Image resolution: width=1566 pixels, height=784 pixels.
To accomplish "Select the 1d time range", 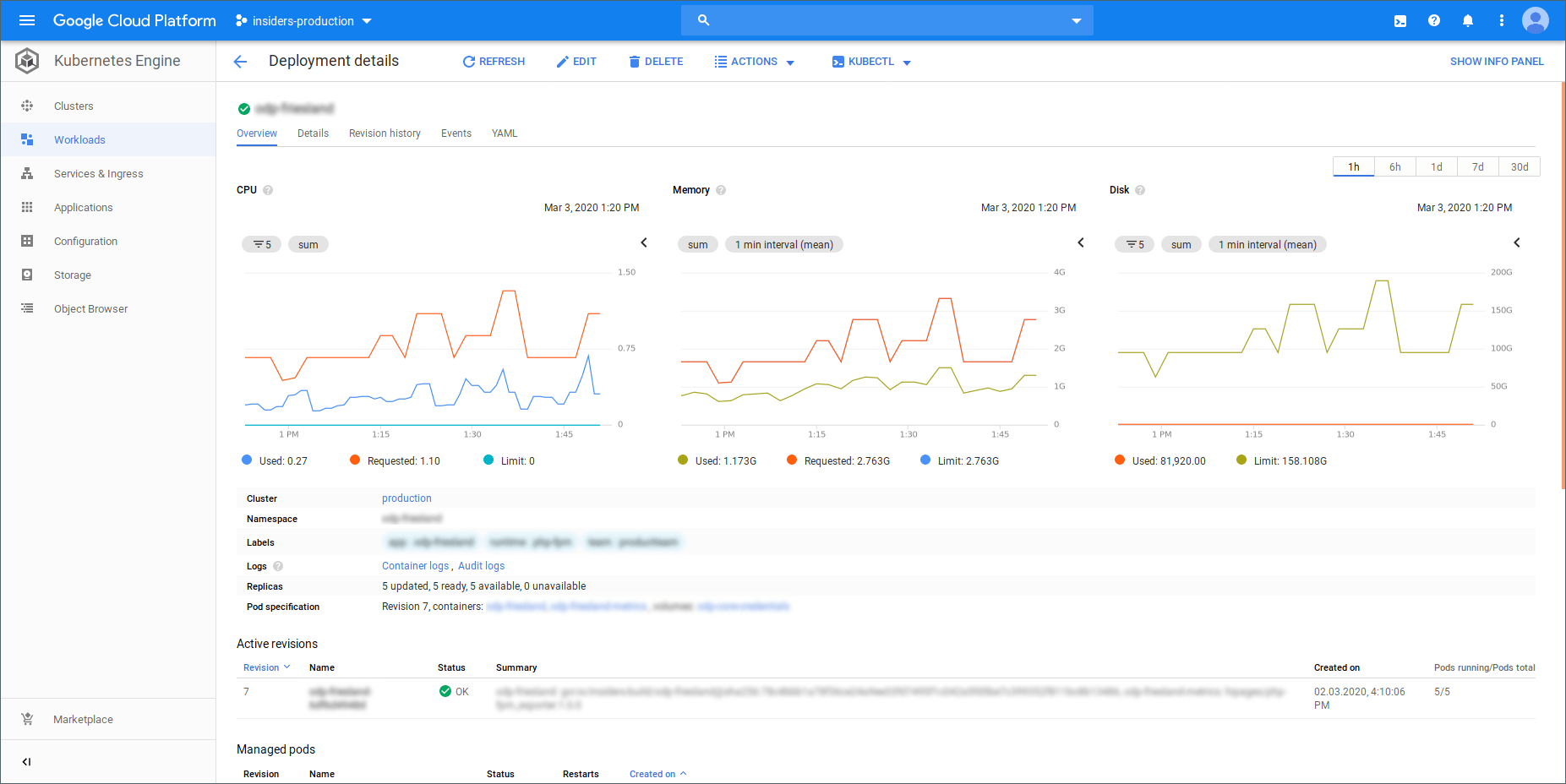I will tap(1437, 166).
